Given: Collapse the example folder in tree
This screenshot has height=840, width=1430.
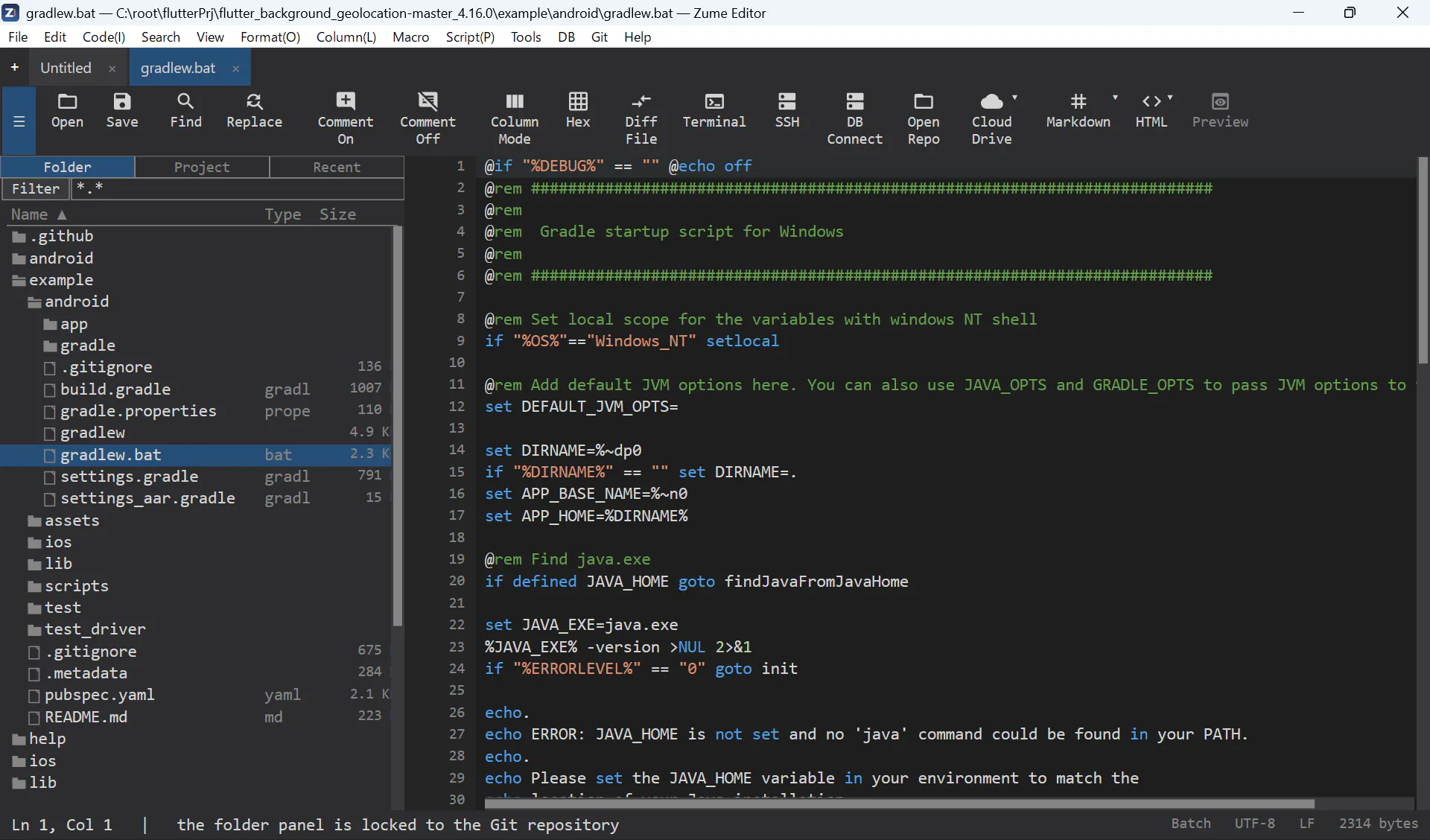Looking at the screenshot, I should [x=19, y=281].
